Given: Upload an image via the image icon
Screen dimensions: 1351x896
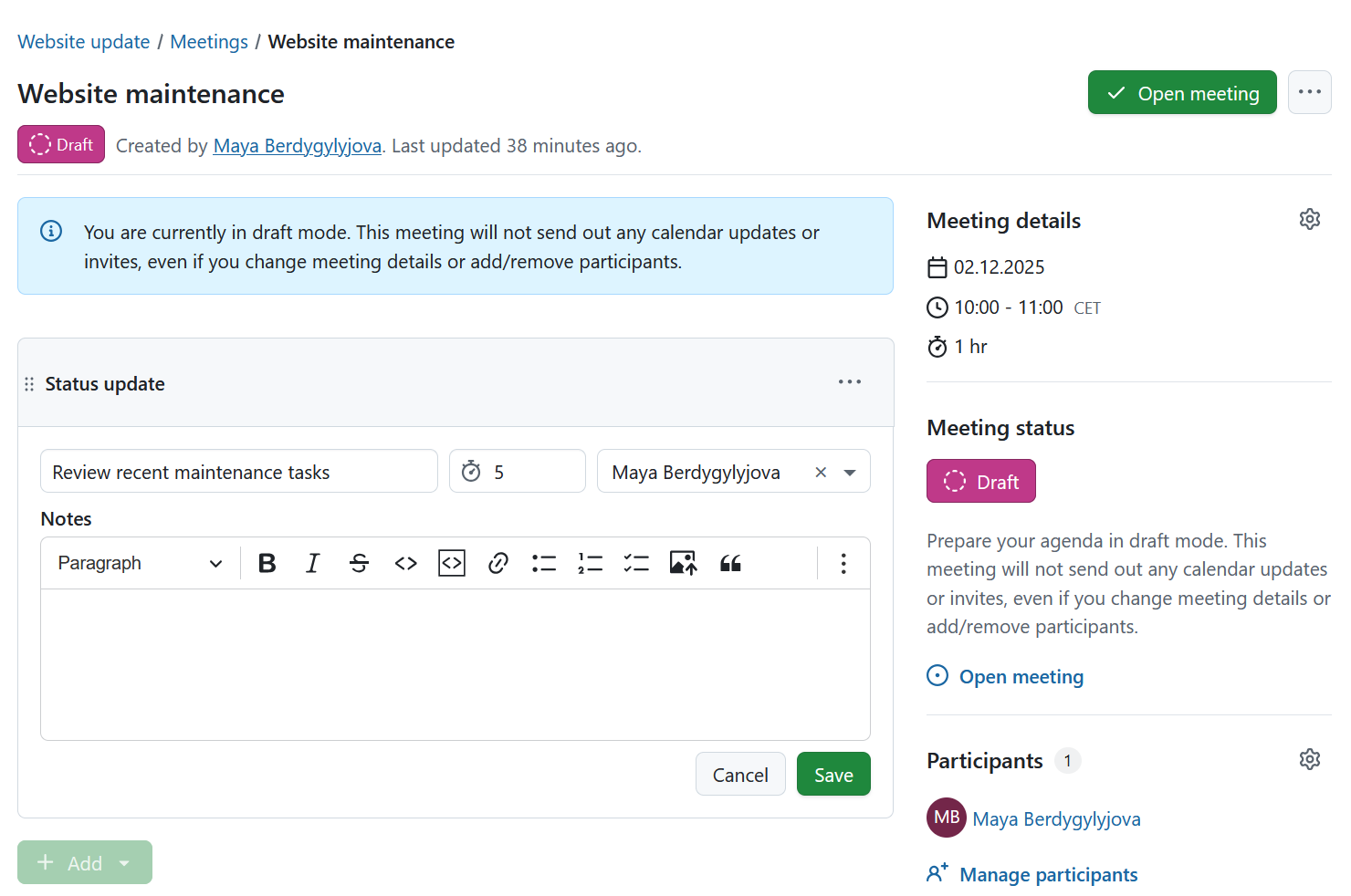Looking at the screenshot, I should coord(683,563).
